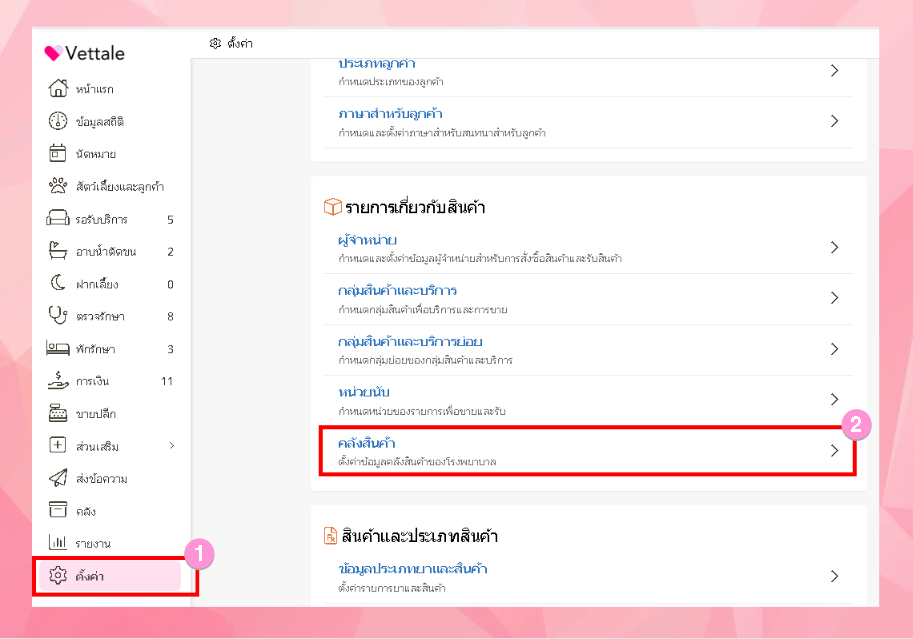This screenshot has width=913, height=639.
Task: Click the cash register icon for ขายปลีก
Action: coord(58,413)
